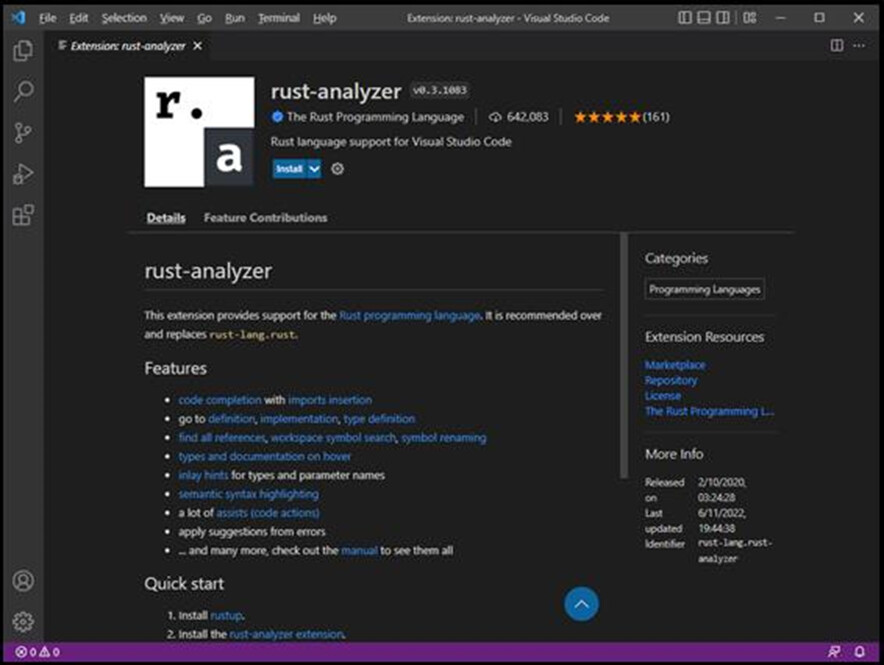Image resolution: width=884 pixels, height=665 pixels.
Task: Click the rust-analyzer extension logo thumbnail
Action: (x=199, y=131)
